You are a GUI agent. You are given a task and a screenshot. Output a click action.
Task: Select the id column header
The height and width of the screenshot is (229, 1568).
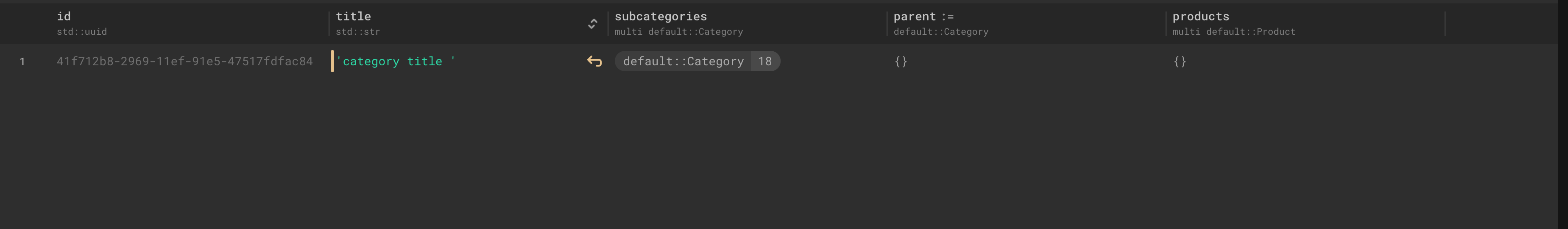click(x=64, y=17)
